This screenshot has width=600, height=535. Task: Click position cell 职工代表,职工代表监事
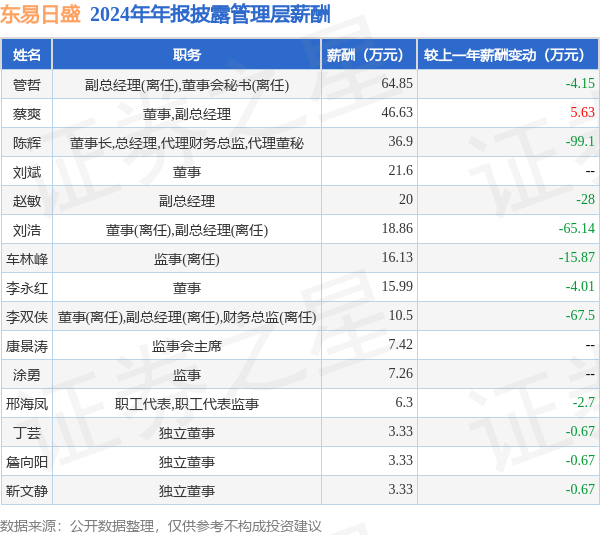[x=187, y=404]
